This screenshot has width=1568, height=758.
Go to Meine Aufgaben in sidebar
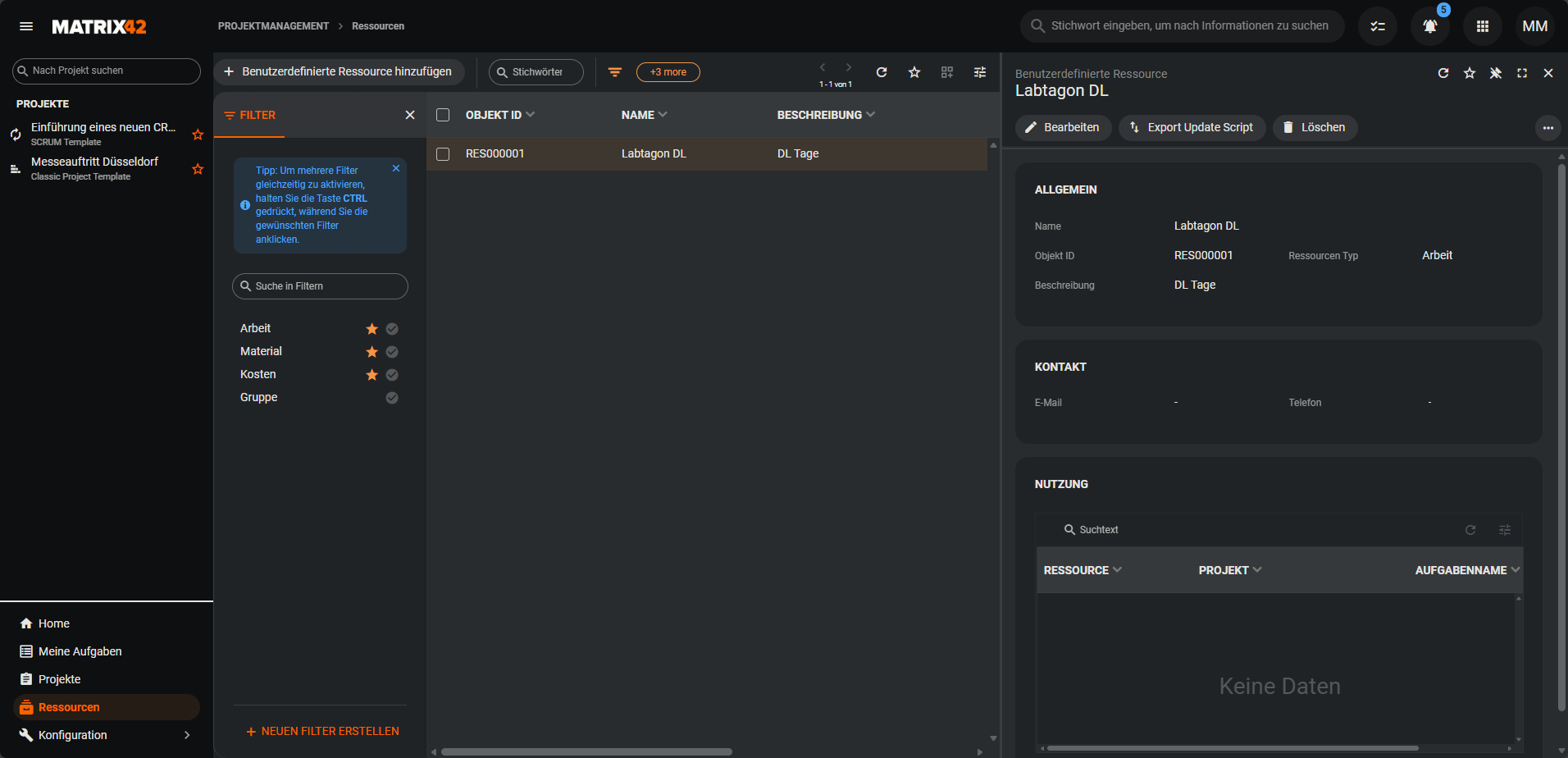[x=80, y=651]
